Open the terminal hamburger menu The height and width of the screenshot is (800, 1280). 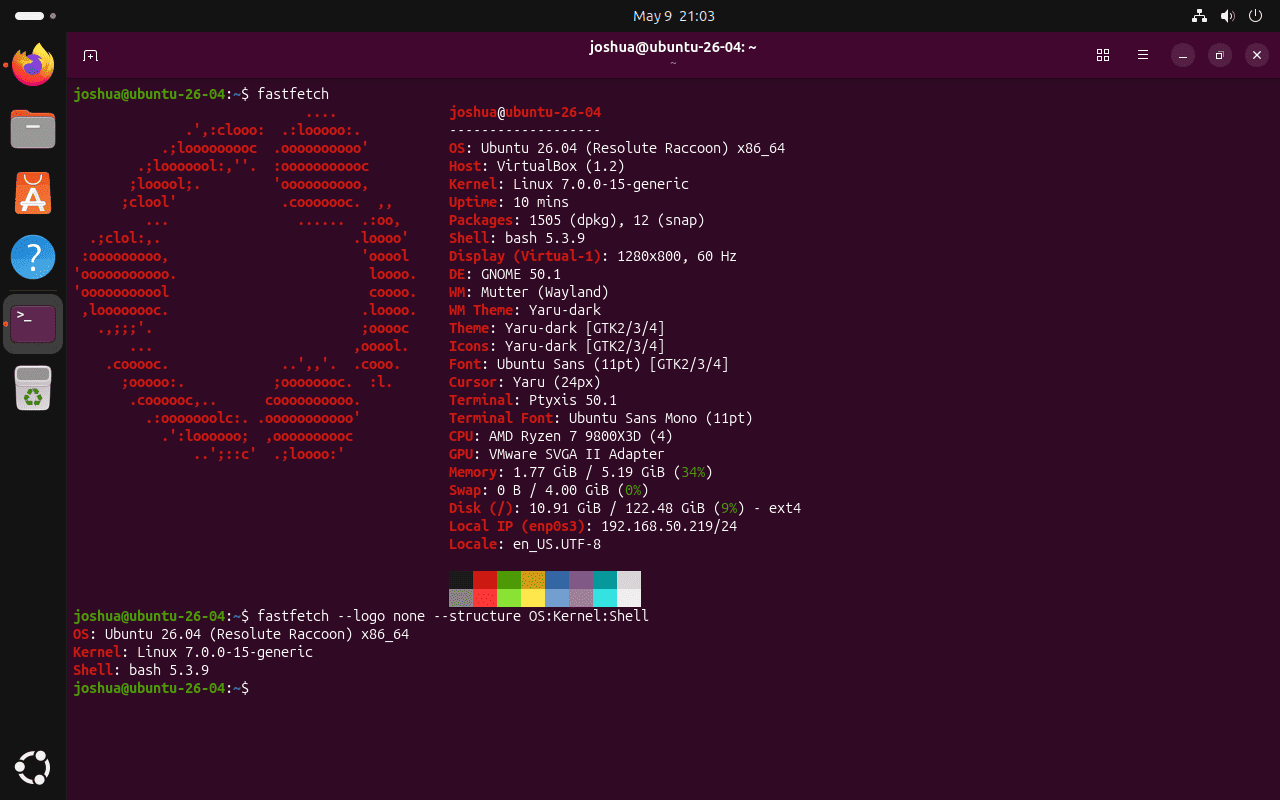click(x=1143, y=55)
